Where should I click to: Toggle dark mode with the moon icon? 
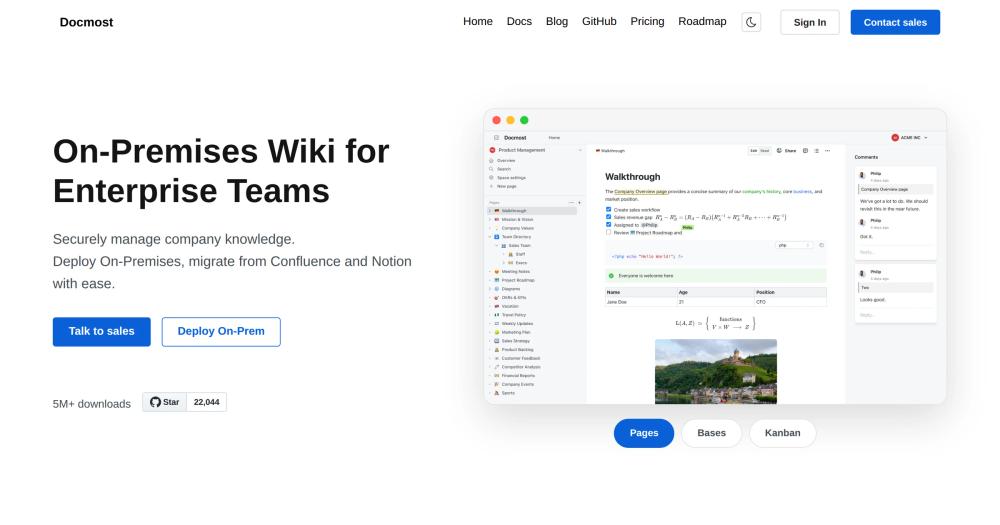751,22
